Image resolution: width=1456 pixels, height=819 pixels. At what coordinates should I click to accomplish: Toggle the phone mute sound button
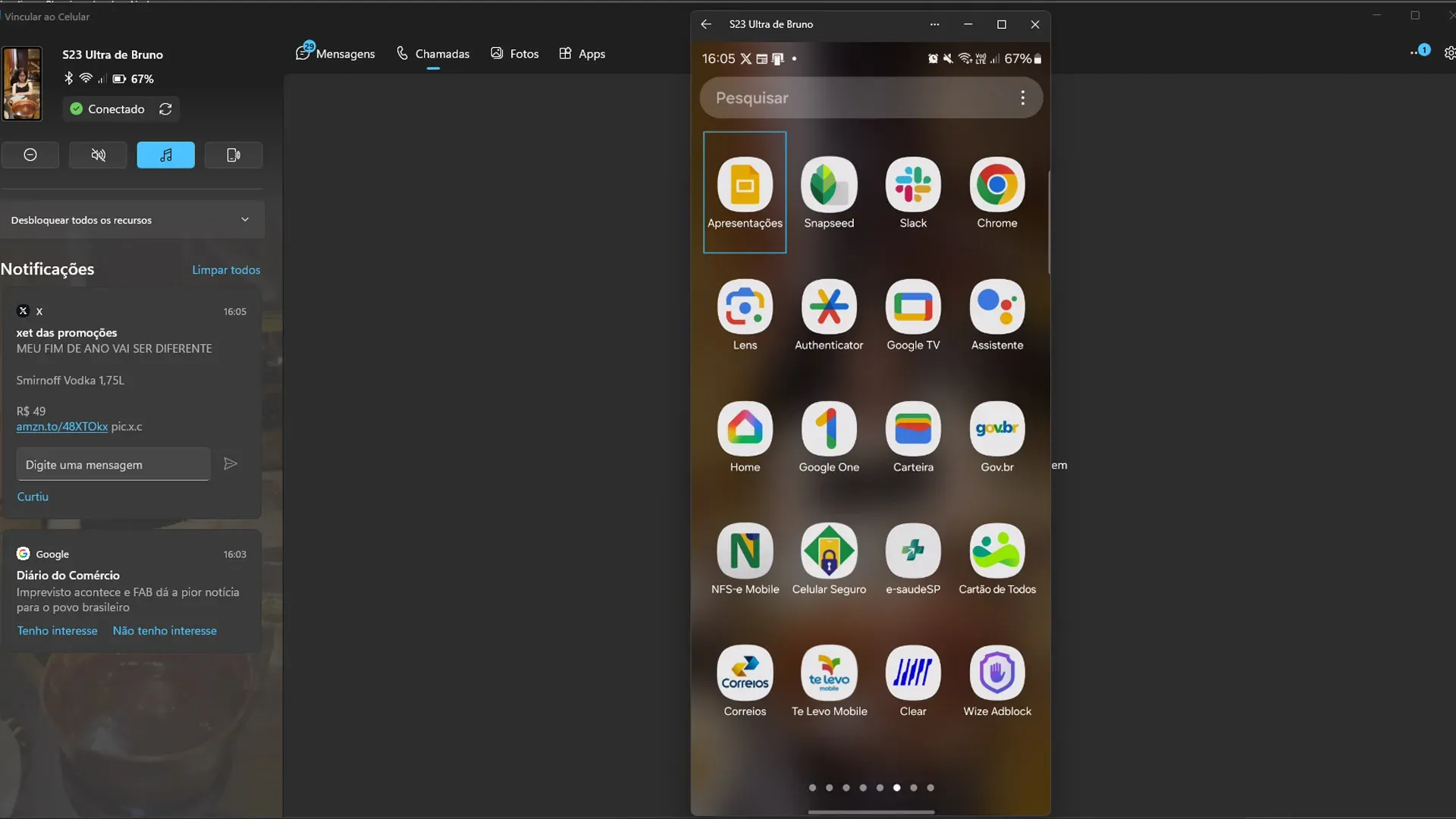[98, 155]
